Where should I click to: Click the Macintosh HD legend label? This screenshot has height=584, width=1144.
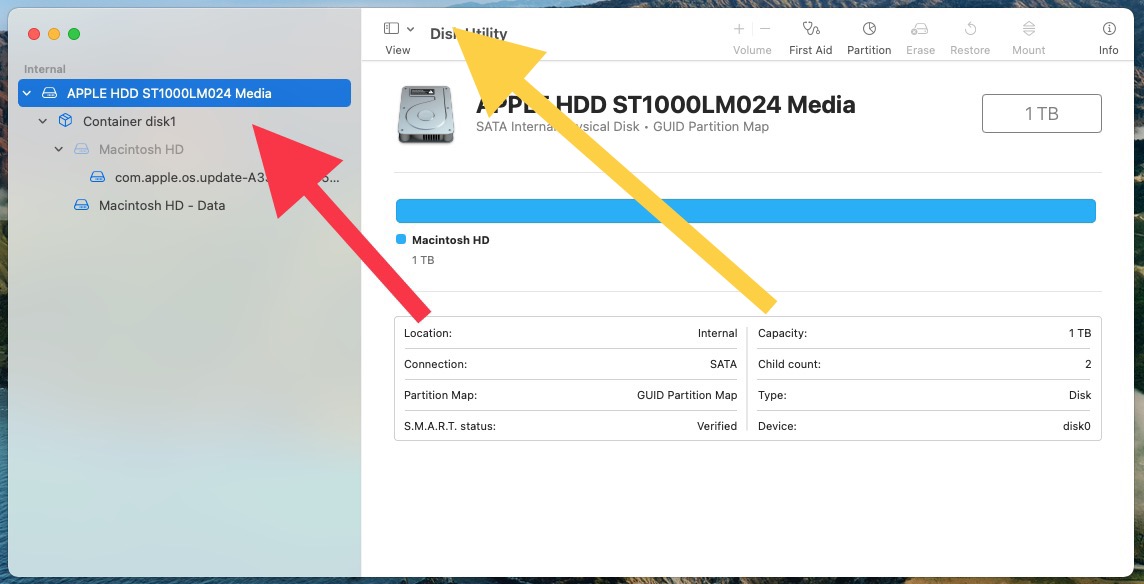click(x=450, y=239)
